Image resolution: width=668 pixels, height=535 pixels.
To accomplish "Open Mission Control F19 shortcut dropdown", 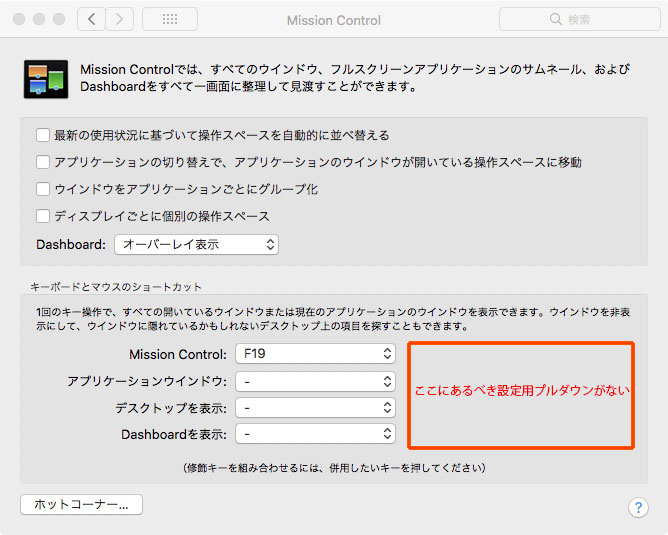I will point(315,354).
